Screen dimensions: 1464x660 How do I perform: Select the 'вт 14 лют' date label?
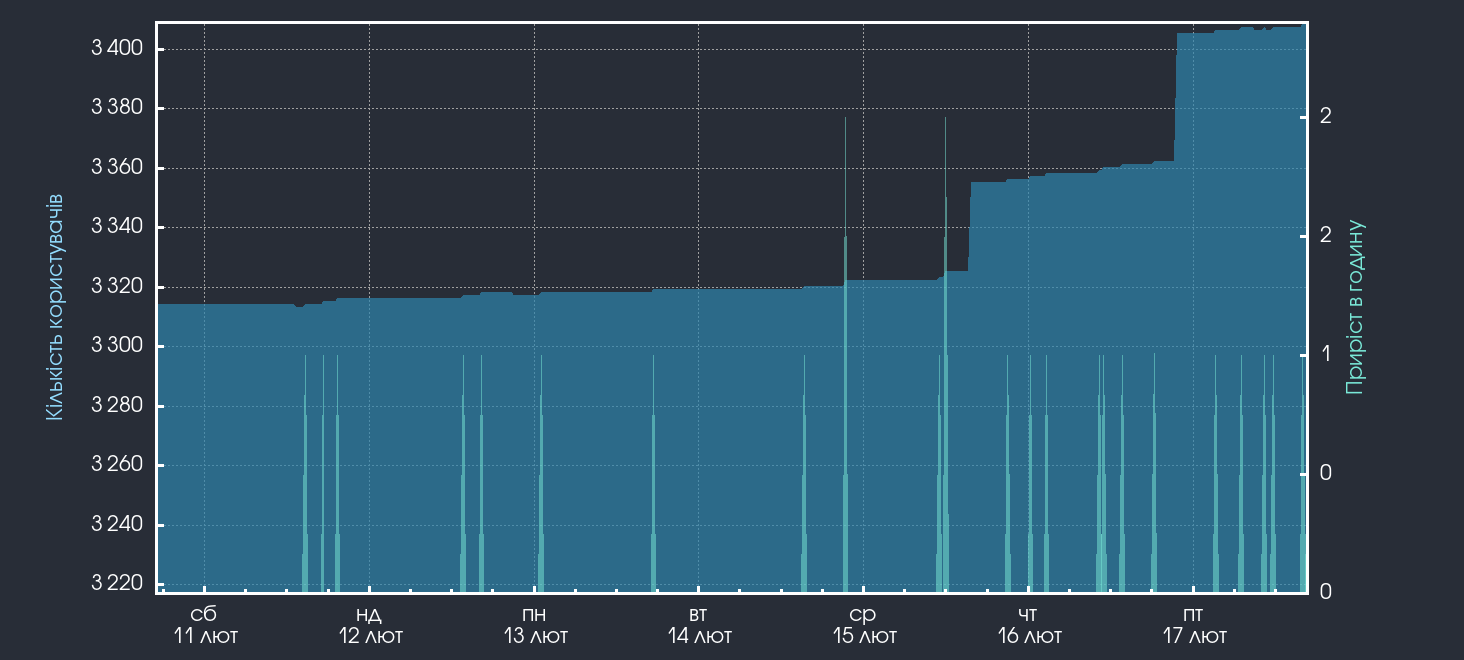pos(700,625)
